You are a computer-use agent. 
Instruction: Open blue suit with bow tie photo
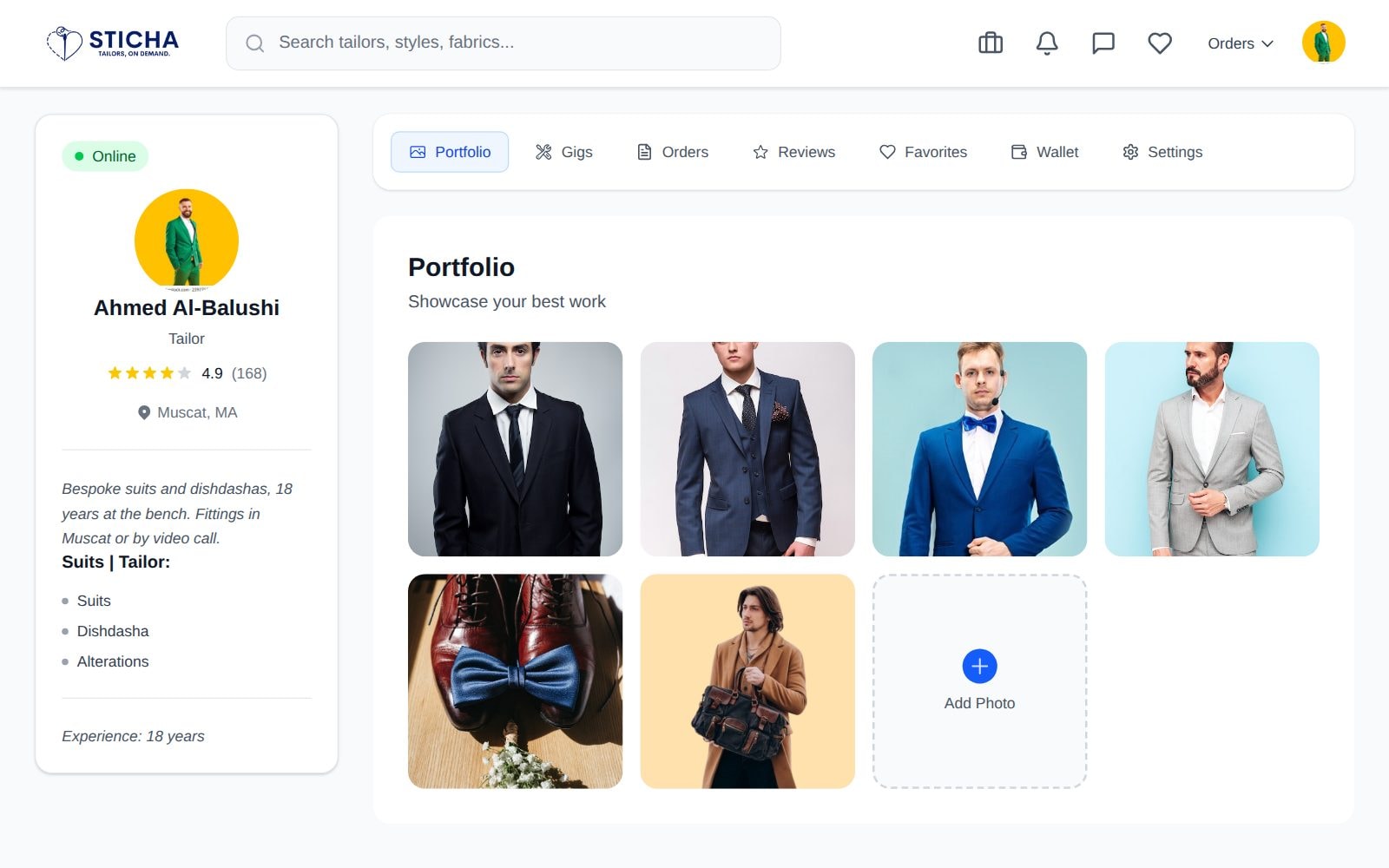tap(979, 449)
